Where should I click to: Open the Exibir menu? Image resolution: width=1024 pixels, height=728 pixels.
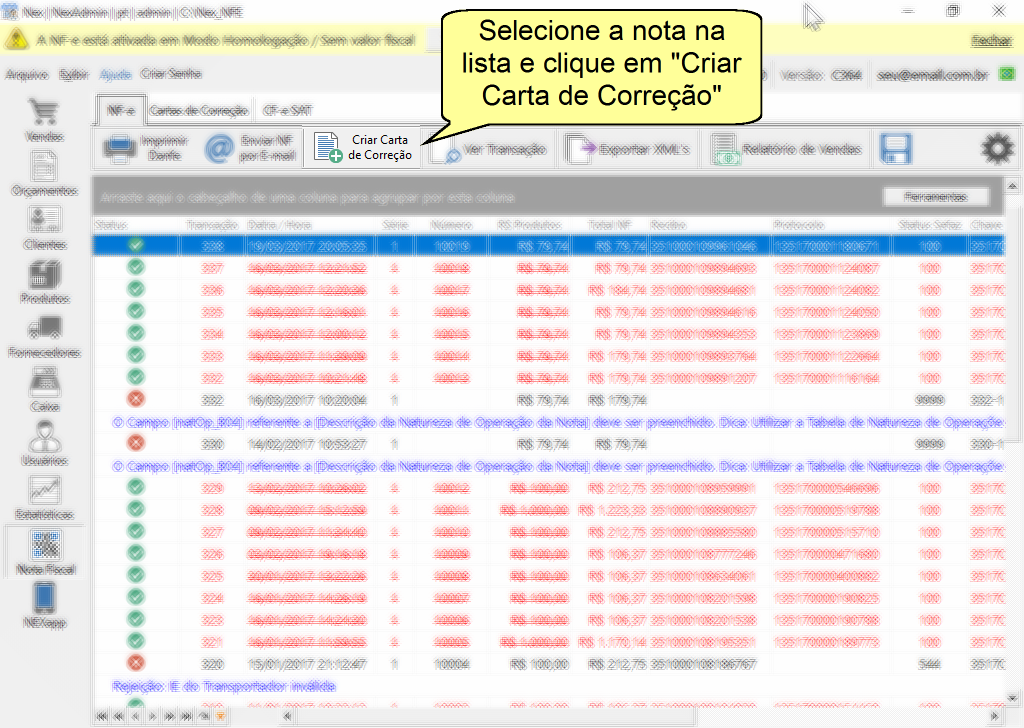click(73, 74)
